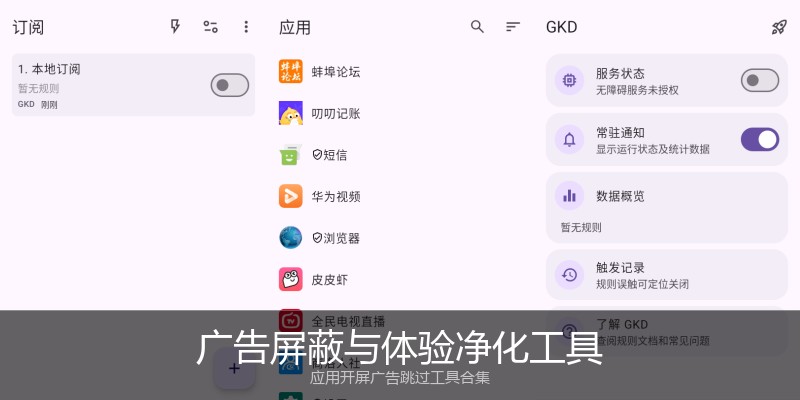Open the sort icon in 应用 header

pyautogui.click(x=513, y=27)
